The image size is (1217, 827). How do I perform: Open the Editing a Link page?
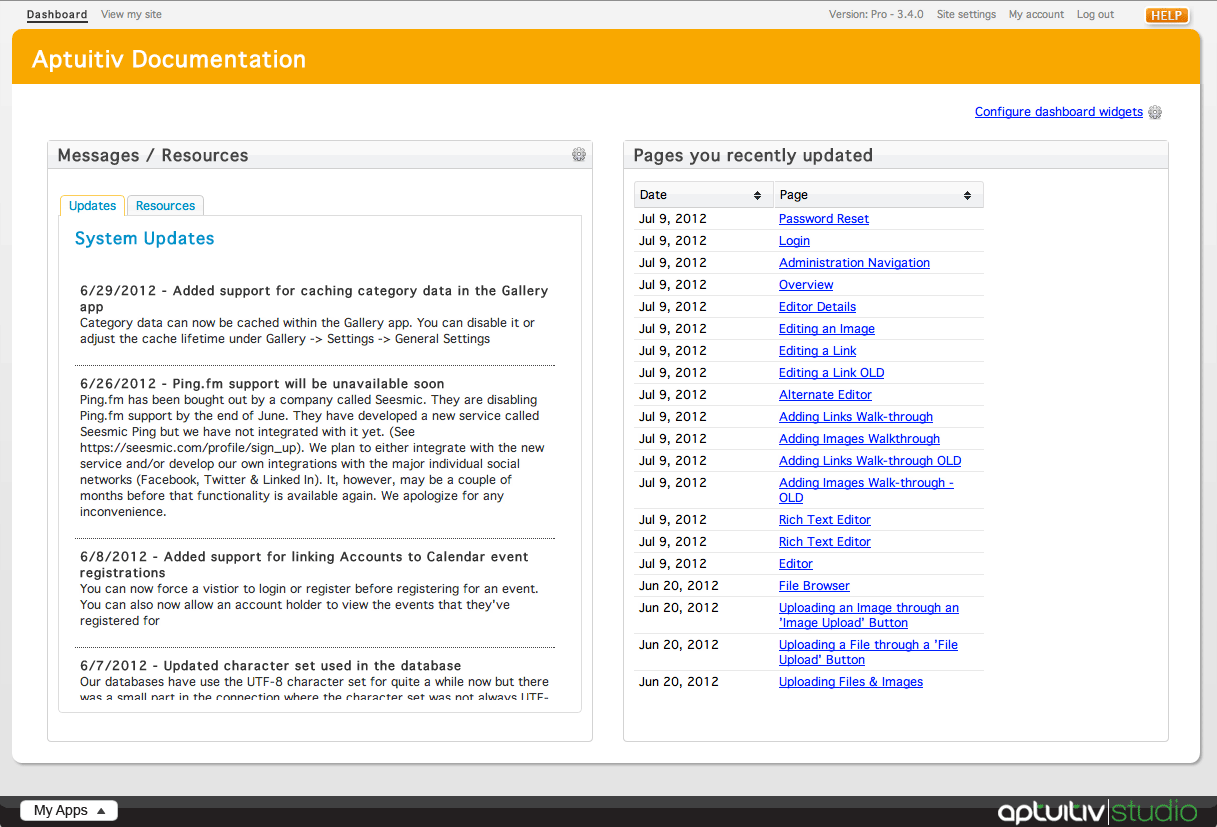(818, 351)
